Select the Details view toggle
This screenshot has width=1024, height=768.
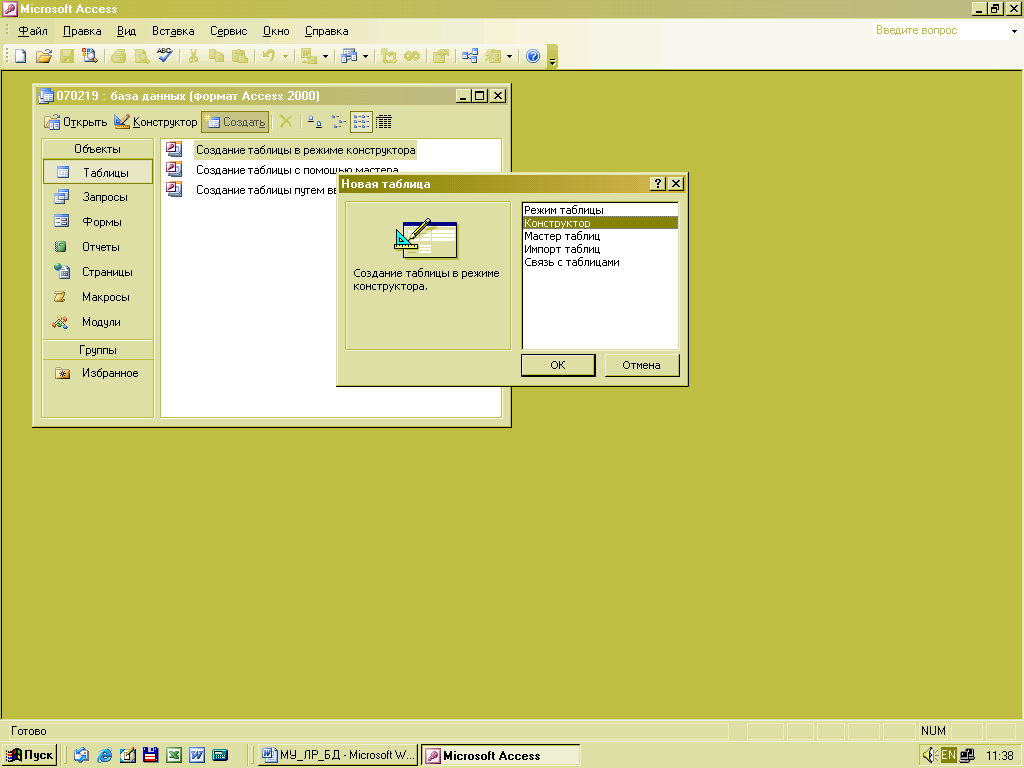click(384, 121)
